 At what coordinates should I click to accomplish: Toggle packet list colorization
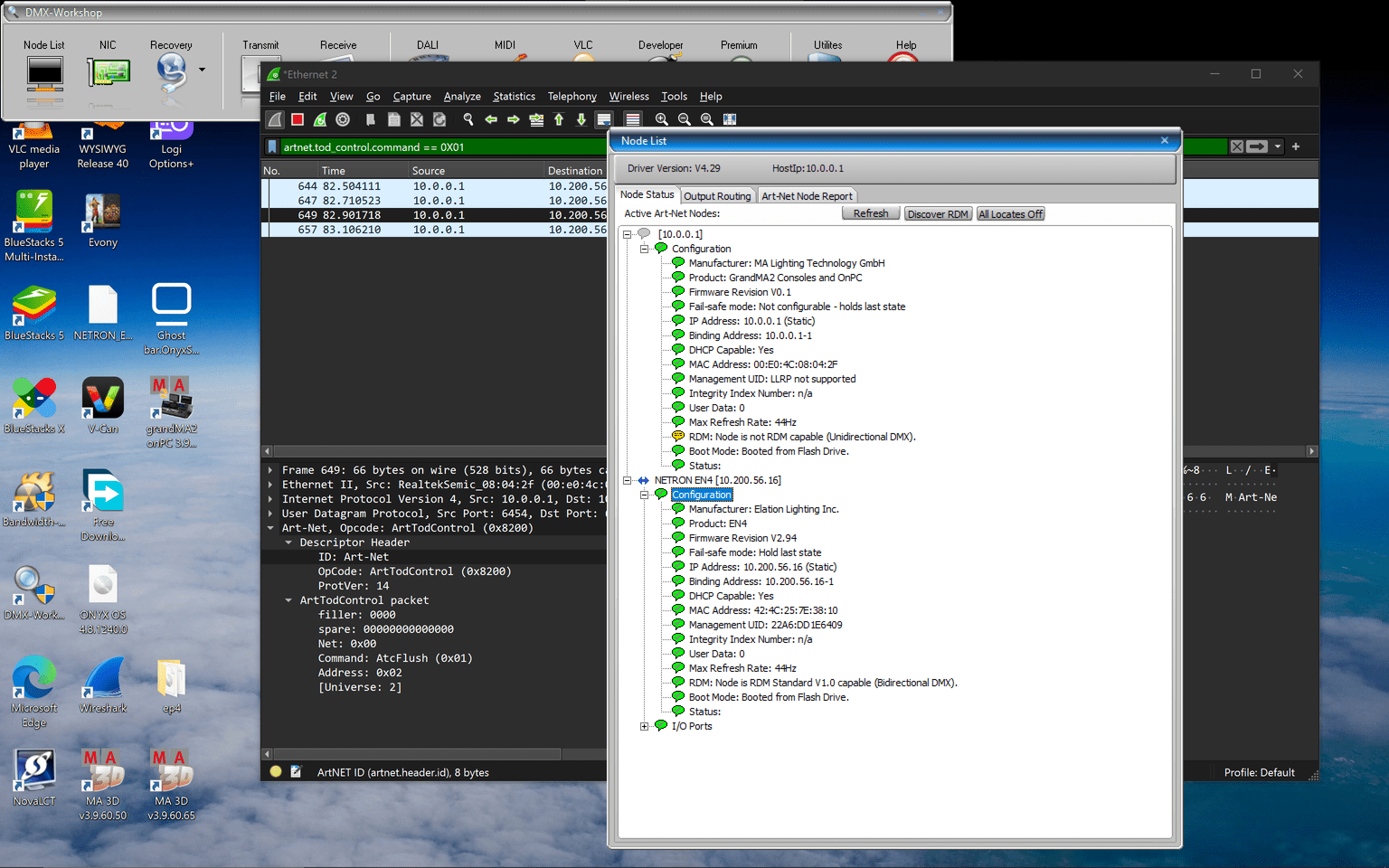tap(633, 119)
